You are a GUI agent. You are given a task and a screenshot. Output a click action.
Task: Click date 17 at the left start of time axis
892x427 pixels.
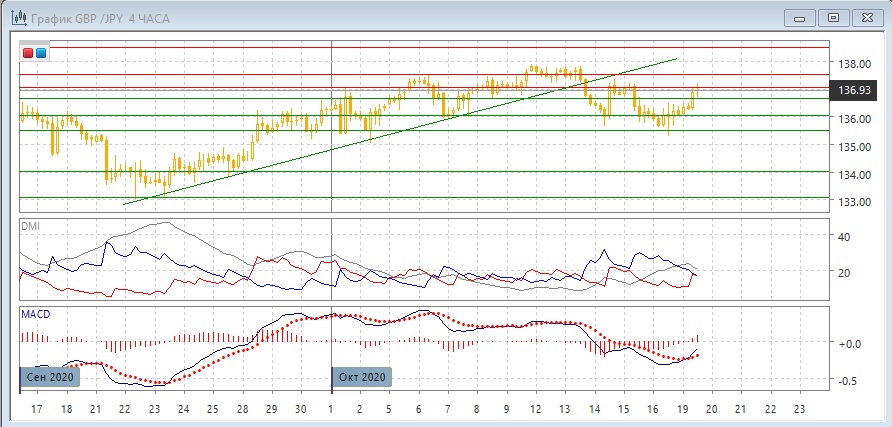pyautogui.click(x=36, y=410)
